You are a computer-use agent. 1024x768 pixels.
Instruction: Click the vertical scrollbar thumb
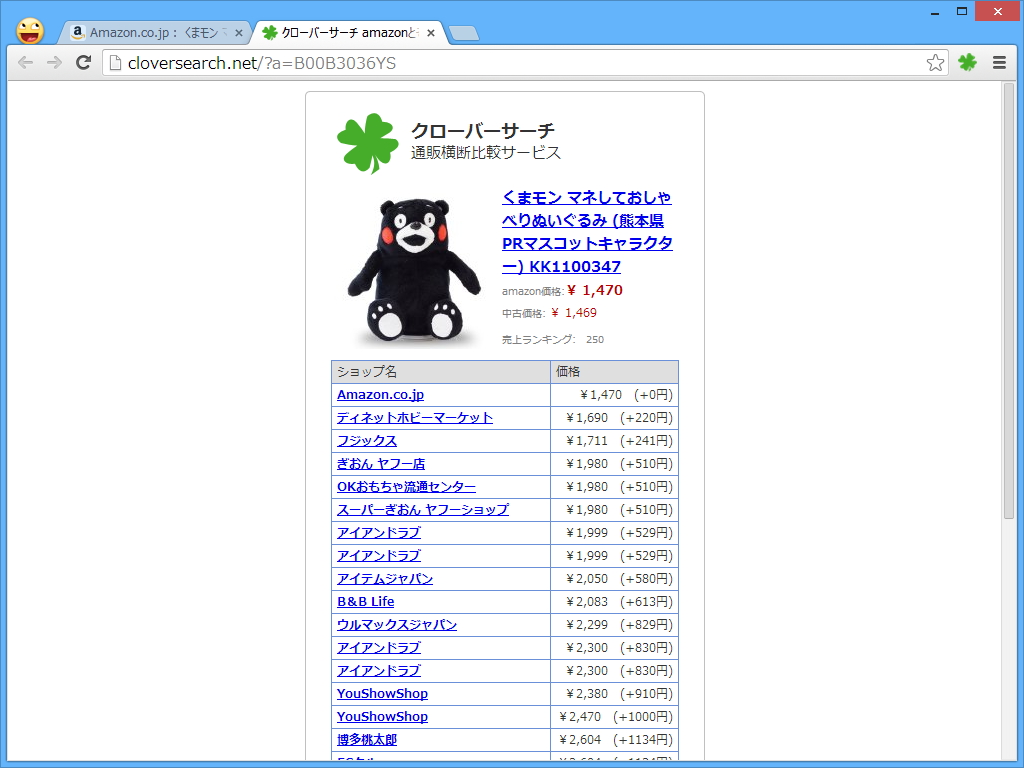pos(1008,300)
